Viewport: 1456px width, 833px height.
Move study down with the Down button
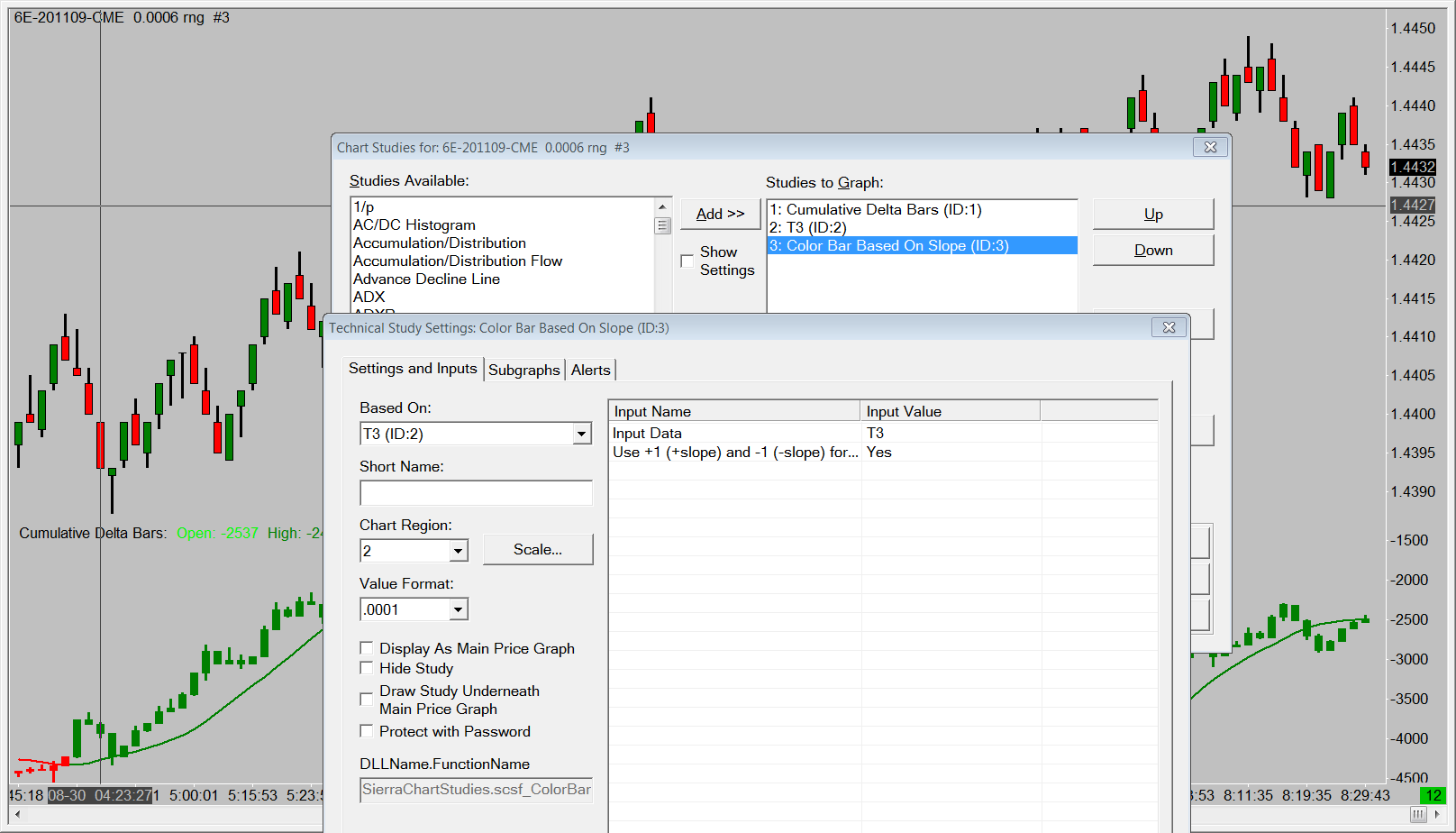click(1153, 250)
